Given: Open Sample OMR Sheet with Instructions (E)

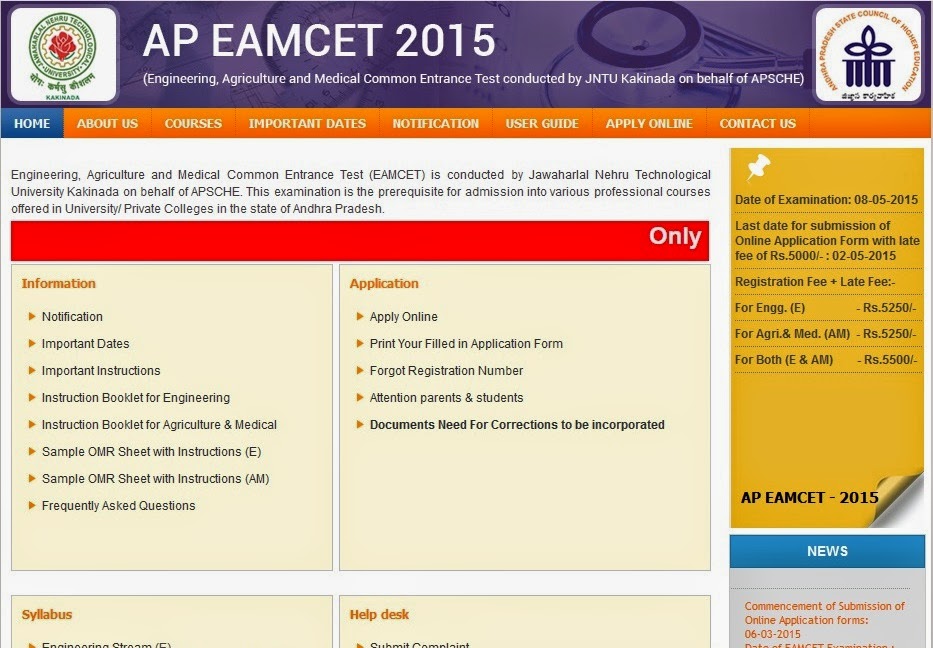Looking at the screenshot, I should [x=151, y=452].
